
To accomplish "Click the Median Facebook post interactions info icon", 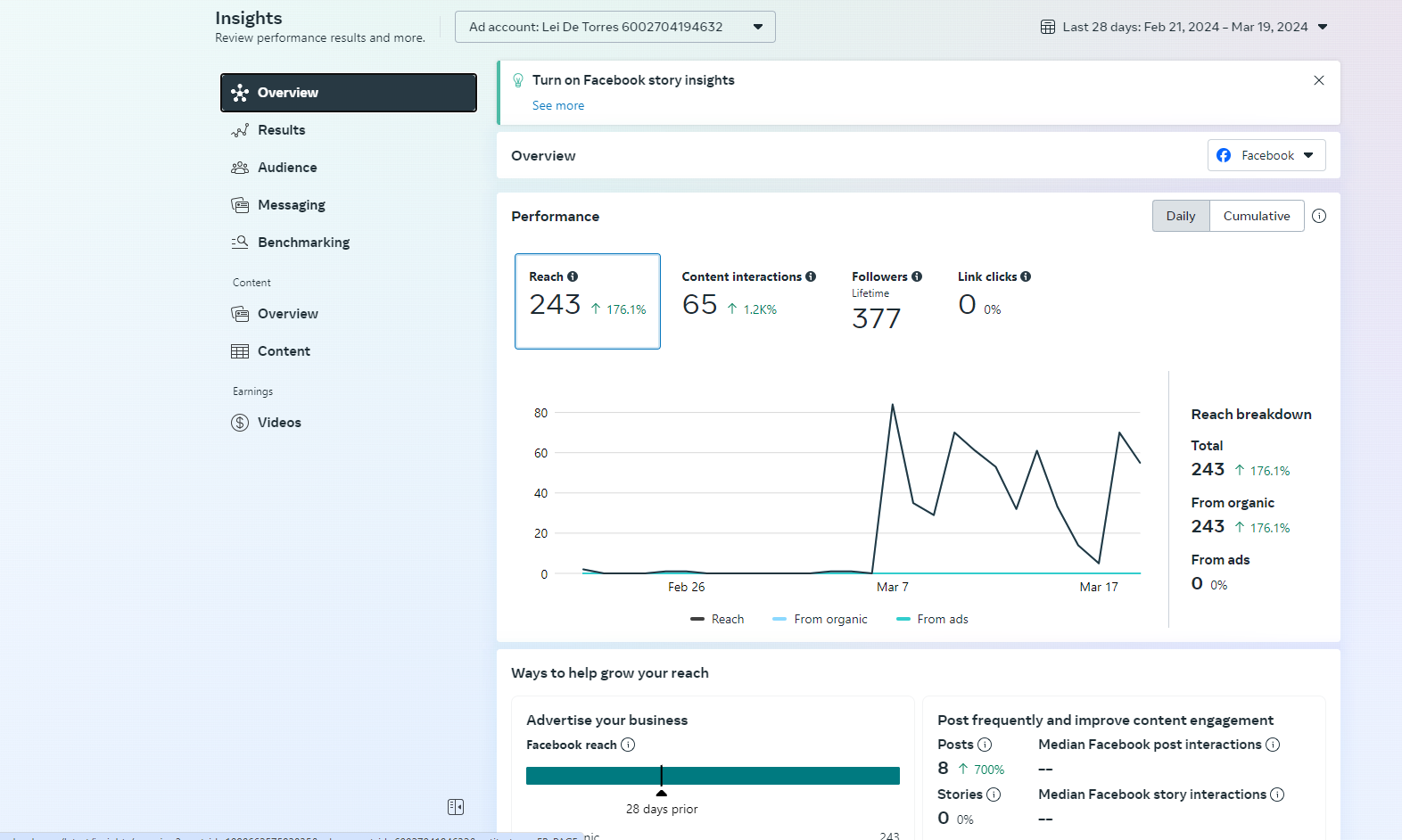I will (x=1273, y=745).
